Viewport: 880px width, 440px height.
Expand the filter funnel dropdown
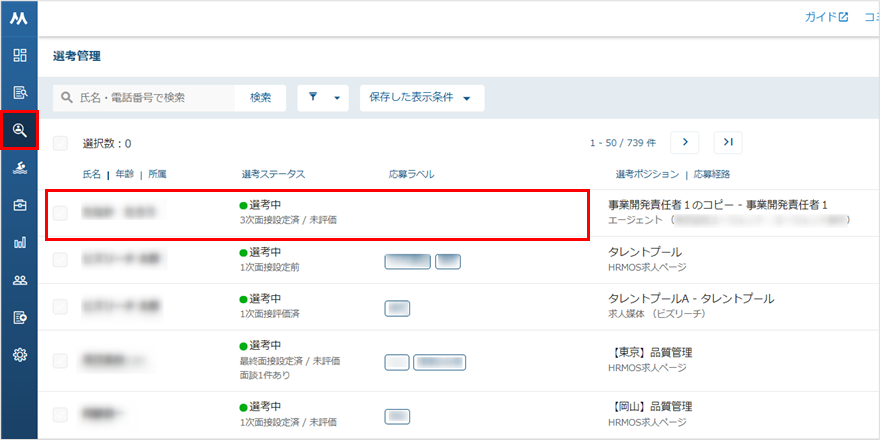click(x=323, y=98)
